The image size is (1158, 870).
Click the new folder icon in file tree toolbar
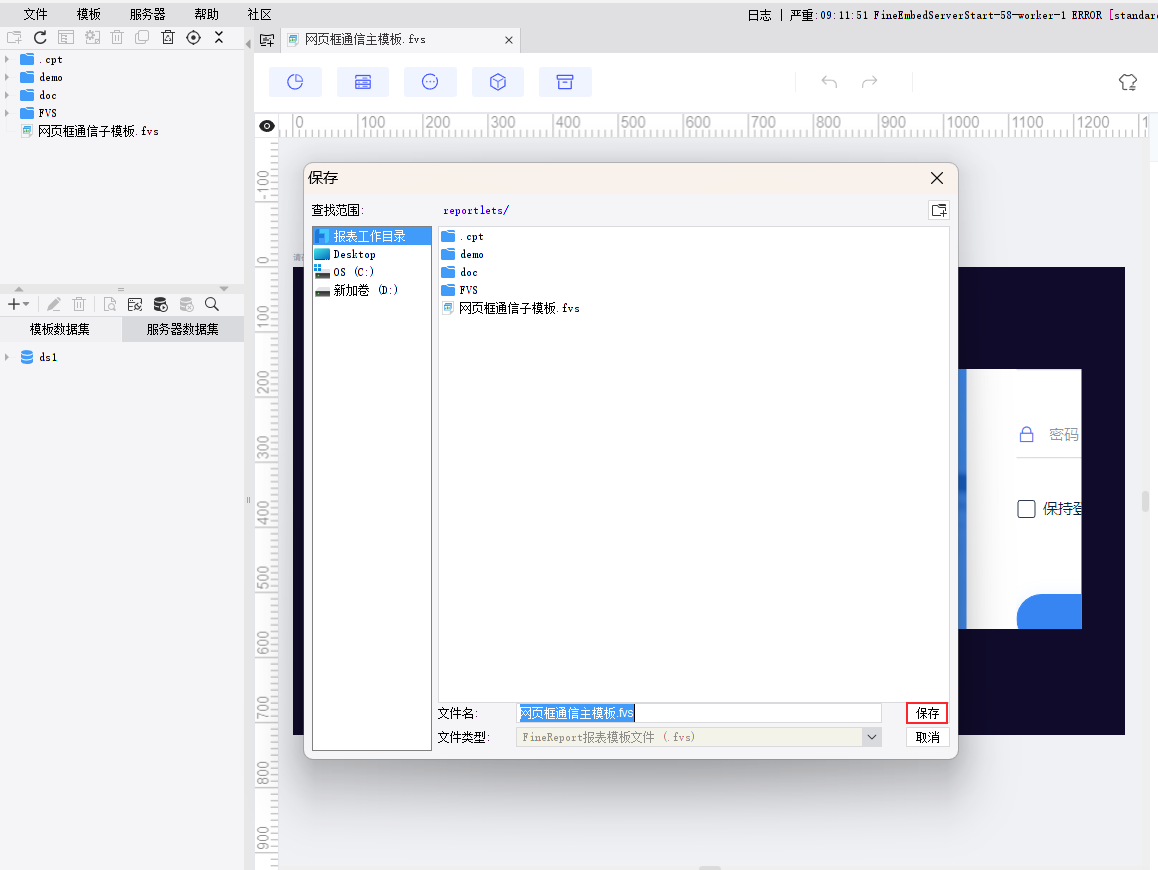14,37
